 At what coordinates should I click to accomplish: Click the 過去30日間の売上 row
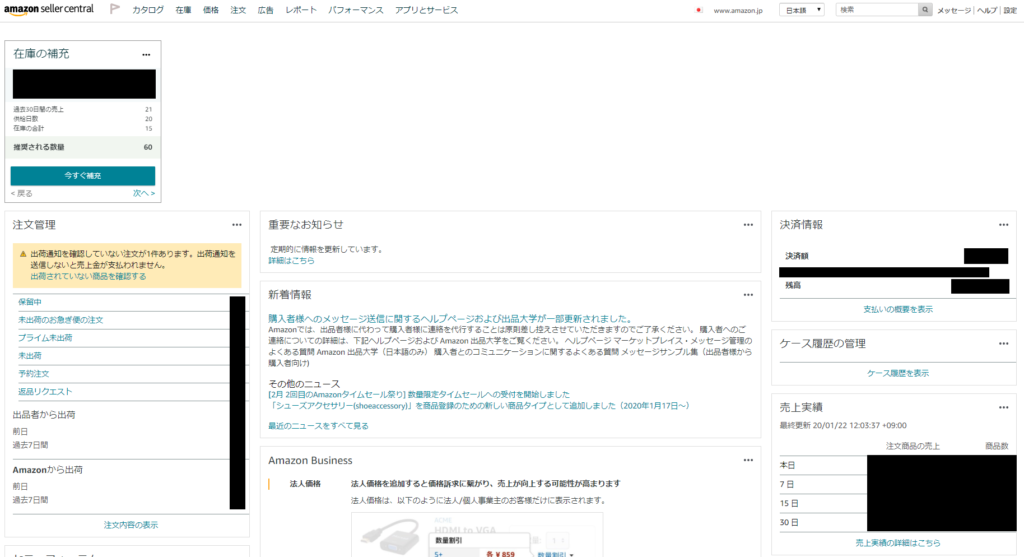coord(83,109)
